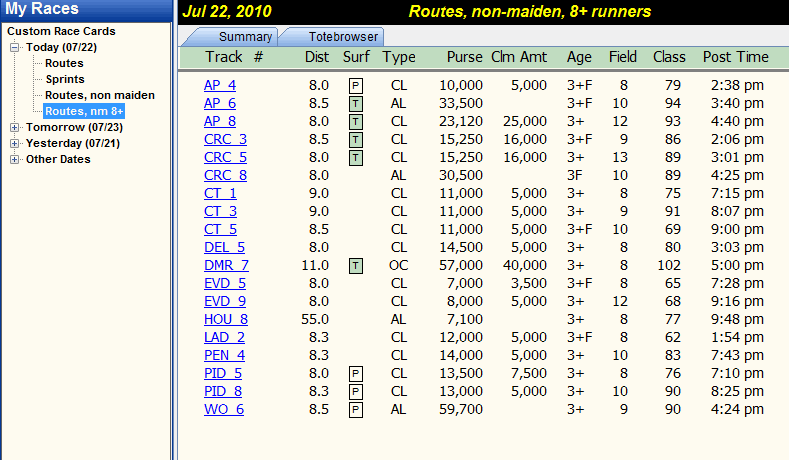
Task: Click the OC type for DMR 7
Action: tap(399, 266)
